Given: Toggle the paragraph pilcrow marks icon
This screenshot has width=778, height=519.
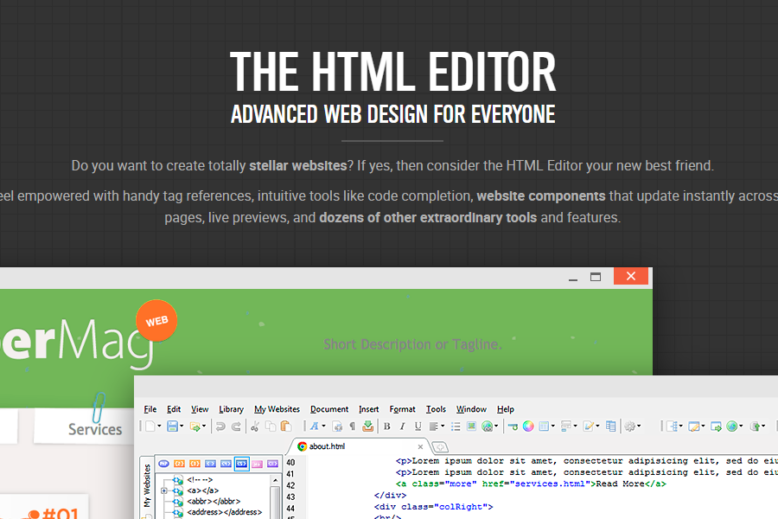Looking at the screenshot, I should tap(352, 426).
